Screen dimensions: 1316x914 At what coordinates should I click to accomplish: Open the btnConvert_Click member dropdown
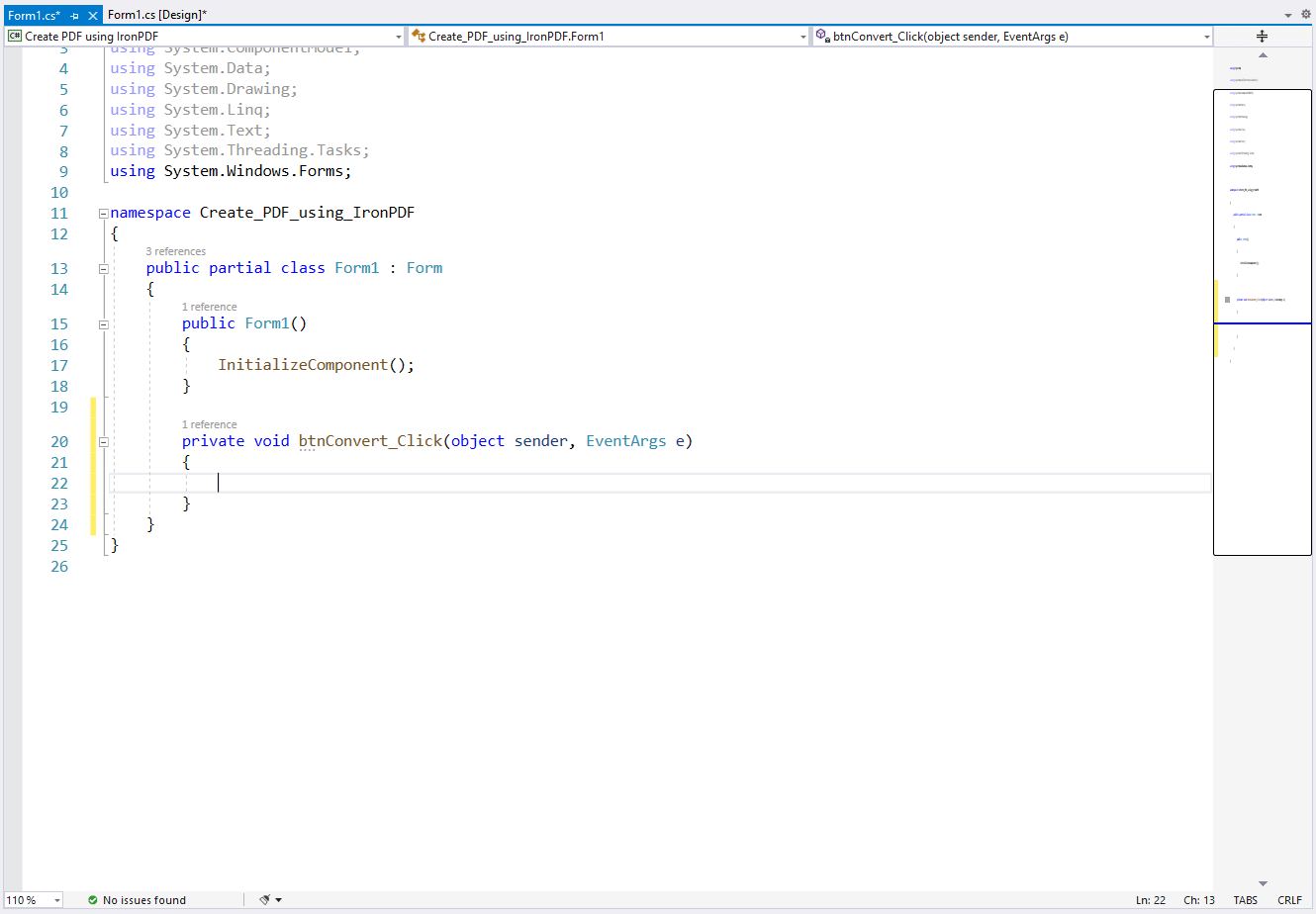1013,37
